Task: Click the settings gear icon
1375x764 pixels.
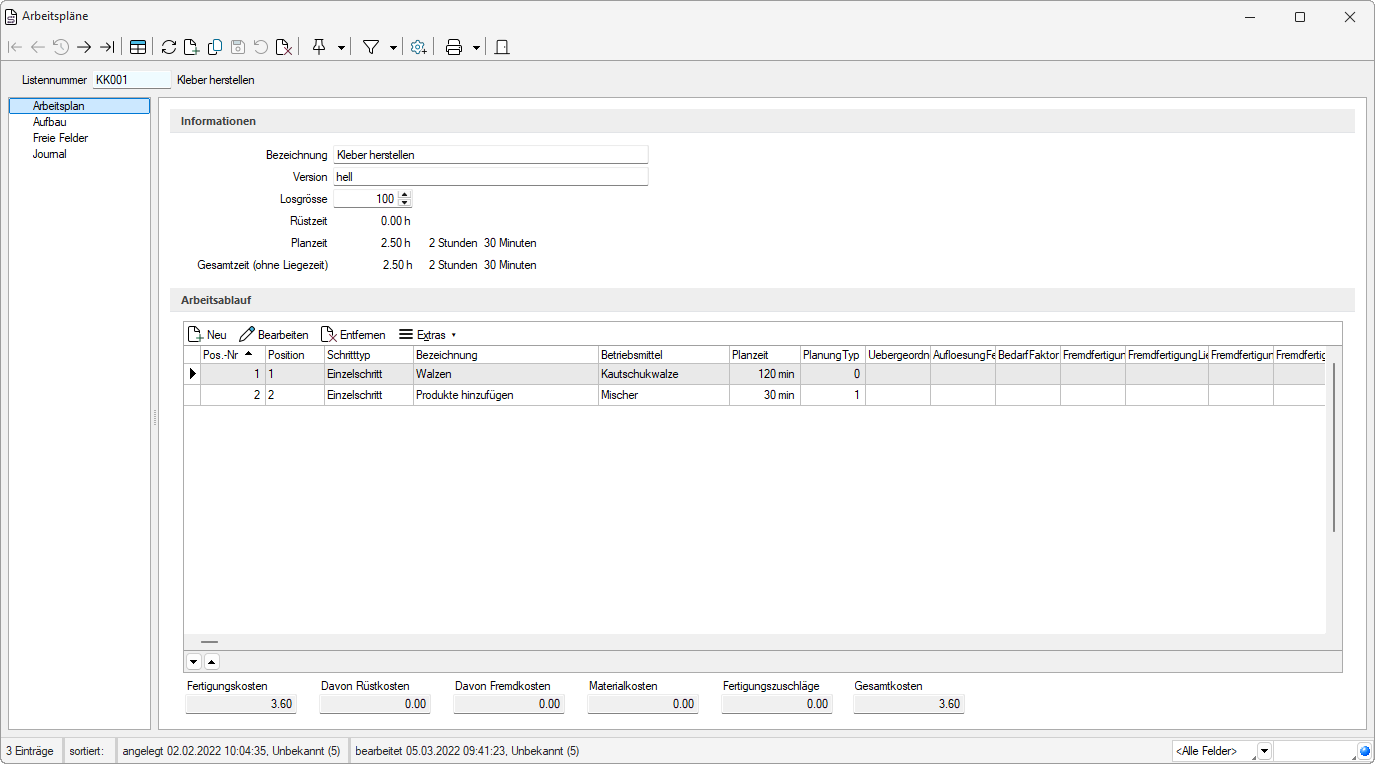Action: tap(418, 47)
